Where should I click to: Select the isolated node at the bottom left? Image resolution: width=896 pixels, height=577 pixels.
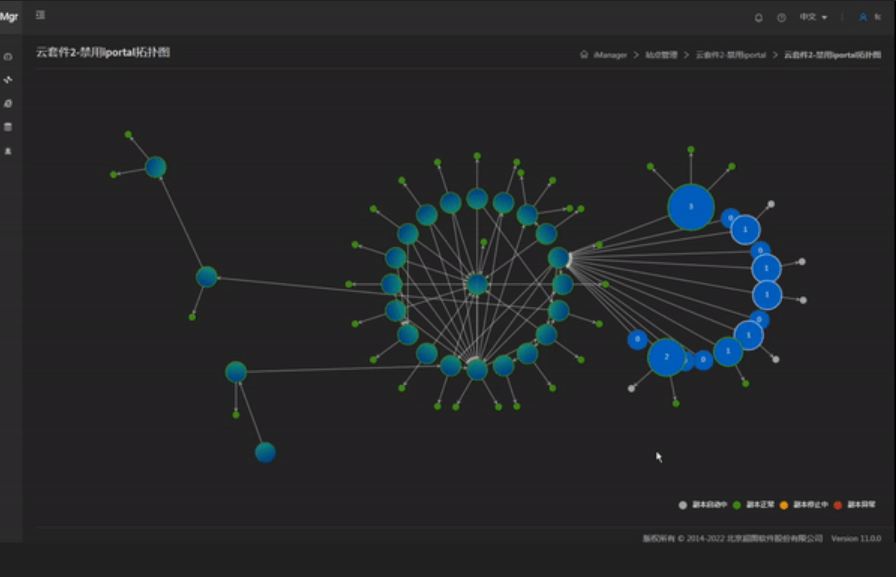265,452
